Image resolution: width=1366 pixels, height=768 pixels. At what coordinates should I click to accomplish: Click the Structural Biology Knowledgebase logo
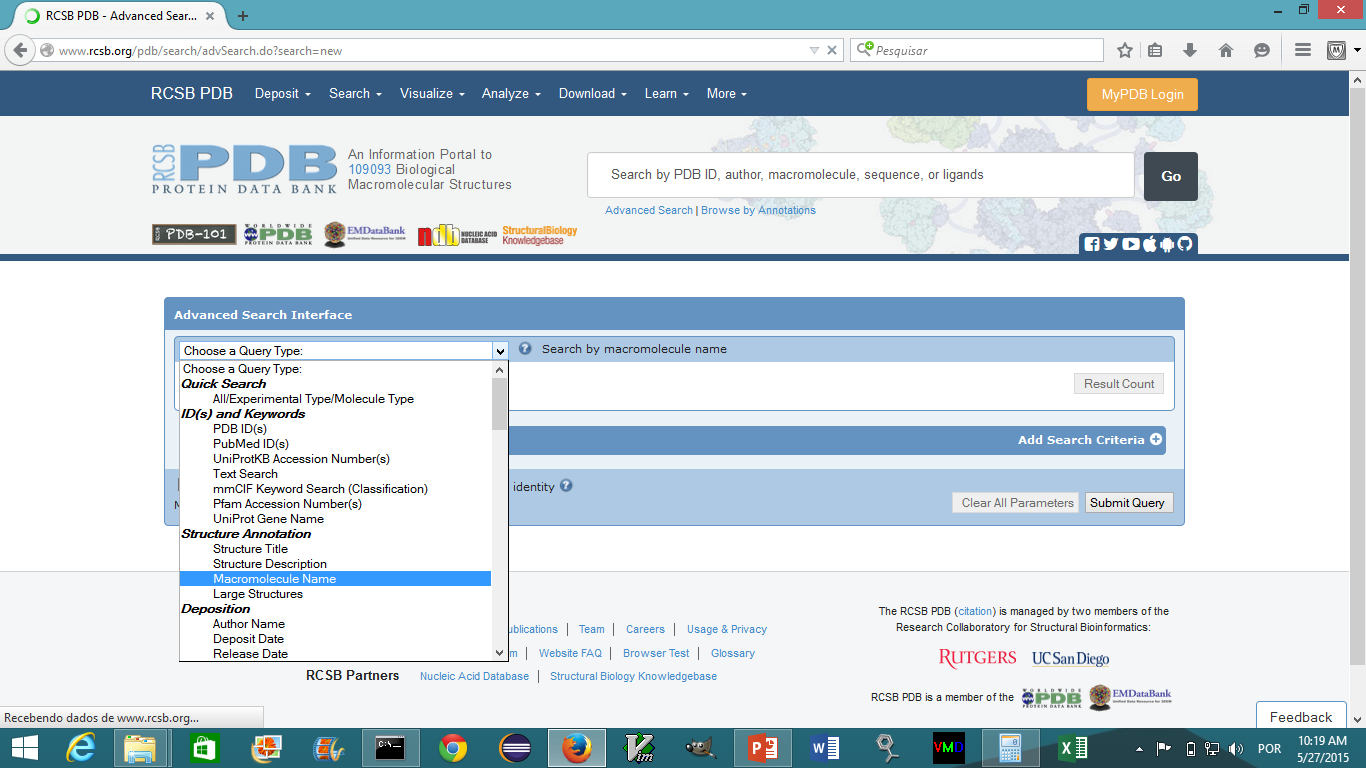(x=540, y=235)
